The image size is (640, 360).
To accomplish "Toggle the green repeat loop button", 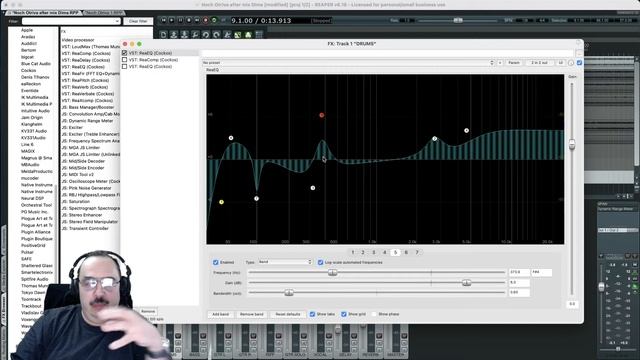I will (214, 20).
